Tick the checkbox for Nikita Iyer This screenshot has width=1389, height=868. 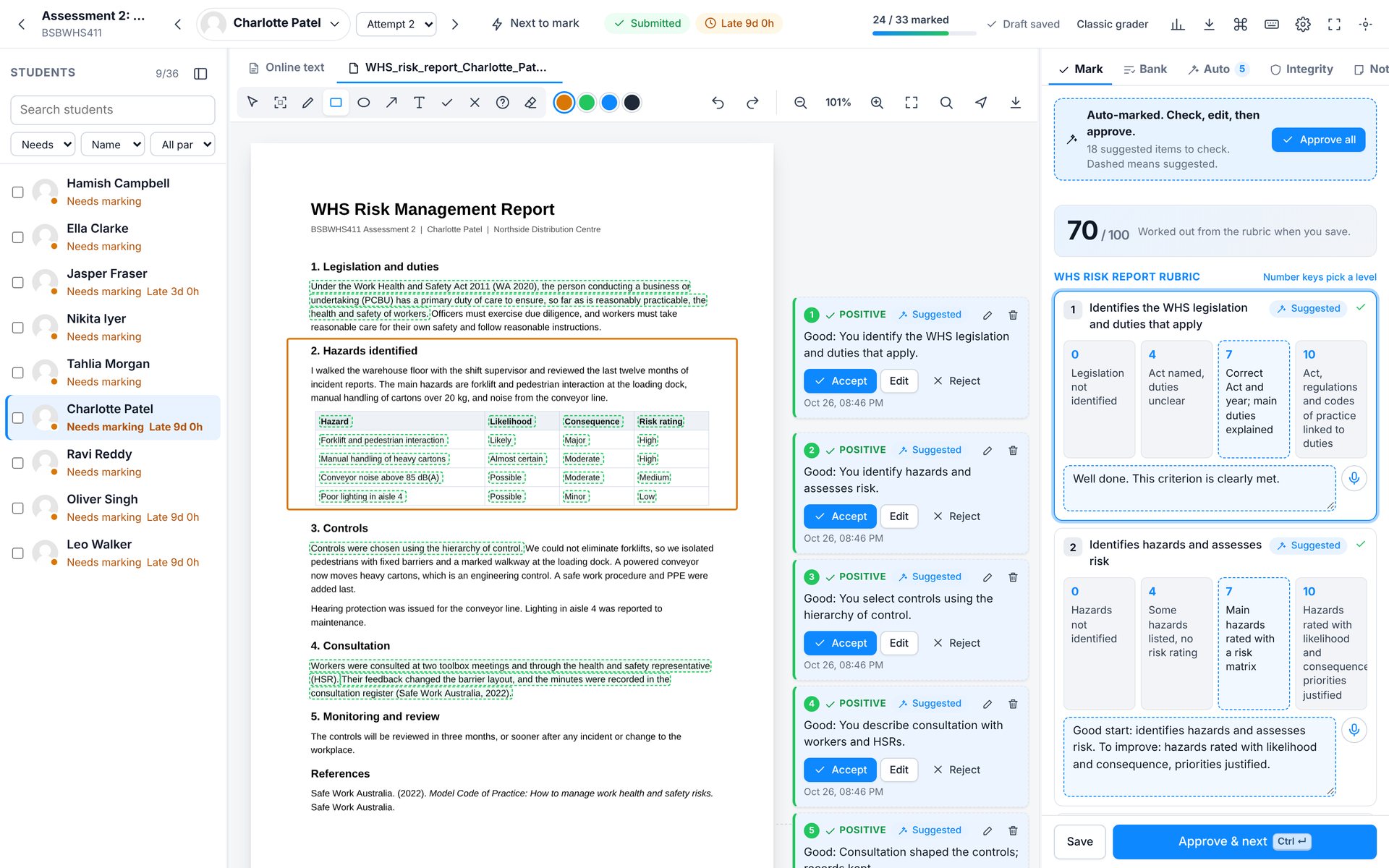tap(18, 328)
